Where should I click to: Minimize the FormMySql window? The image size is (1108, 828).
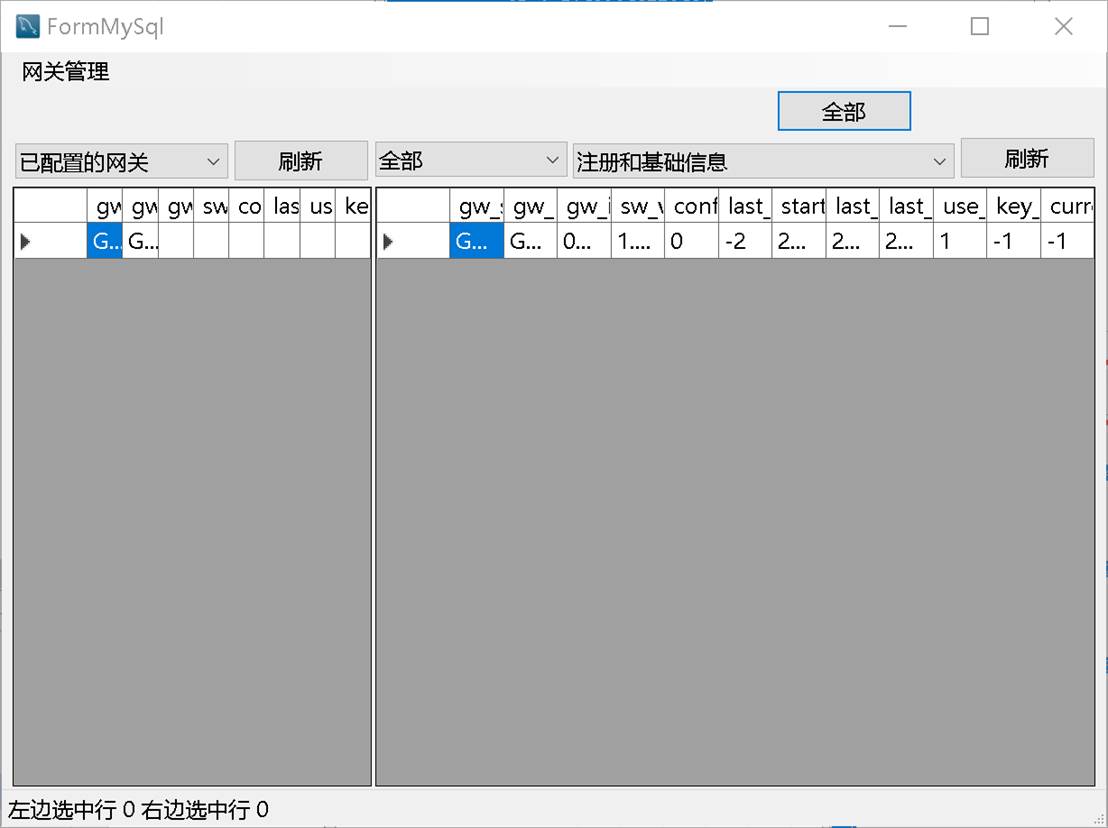tap(897, 26)
